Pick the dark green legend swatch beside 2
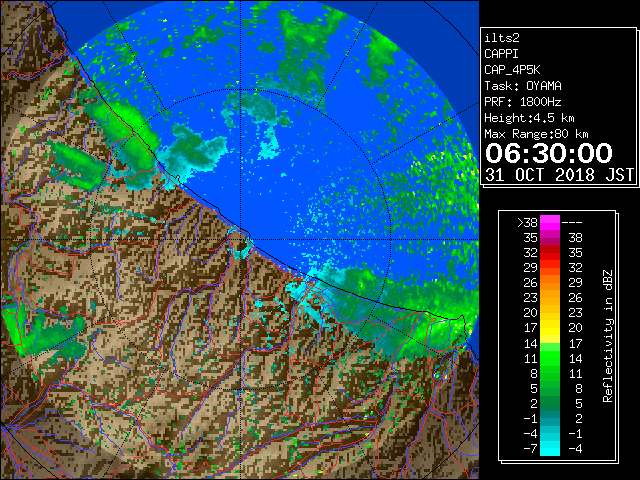The image size is (640, 480). click(550, 403)
